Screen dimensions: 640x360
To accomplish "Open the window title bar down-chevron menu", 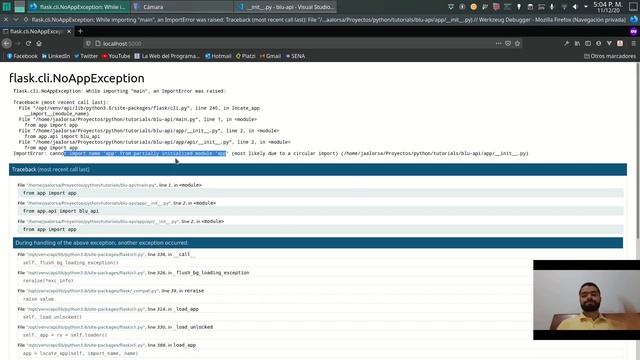I will 16,19.
